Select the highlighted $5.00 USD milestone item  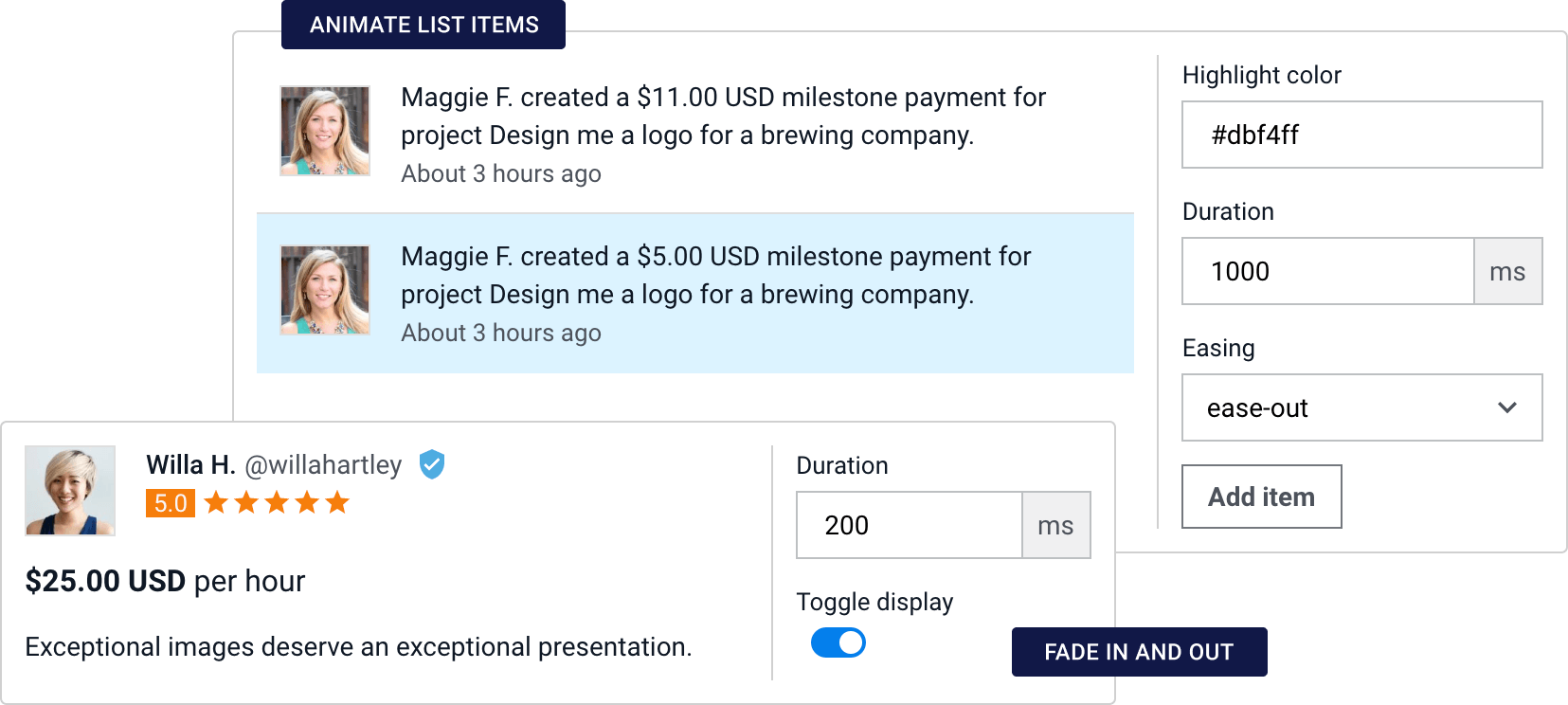coord(695,294)
